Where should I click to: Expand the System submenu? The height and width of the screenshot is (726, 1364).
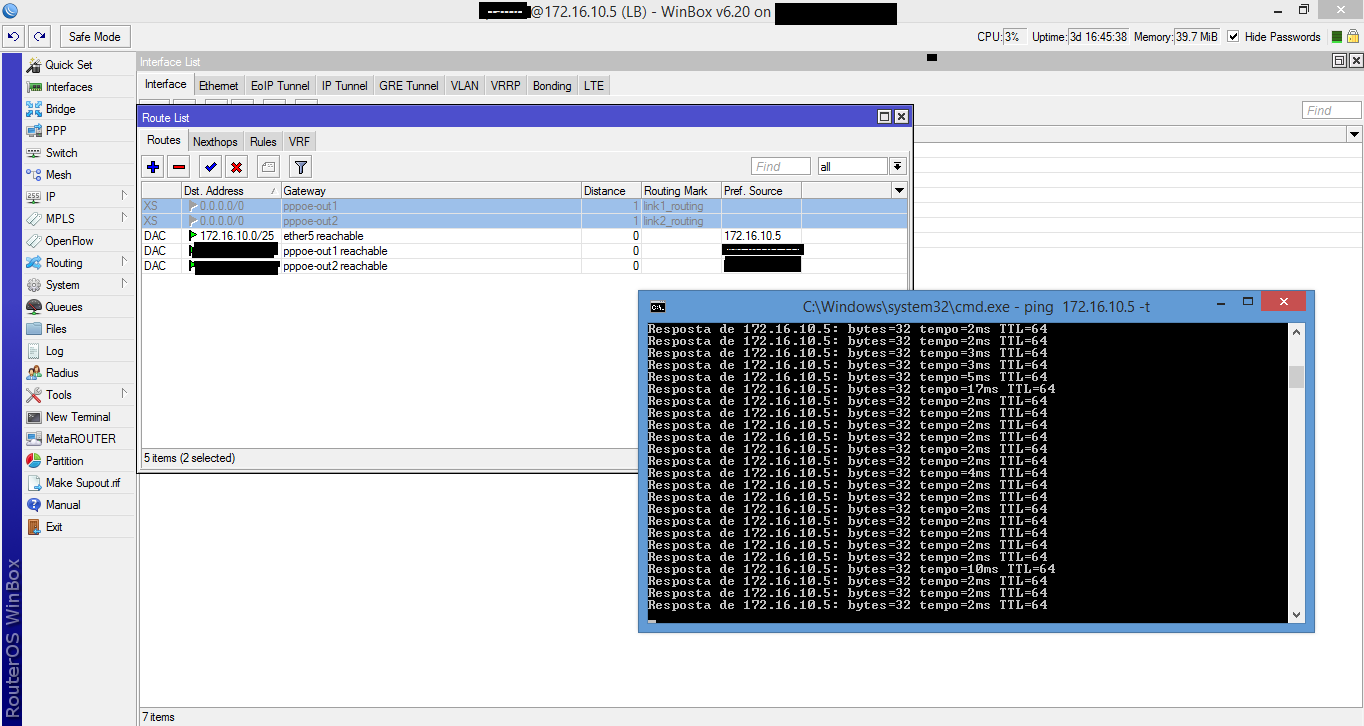[x=78, y=285]
